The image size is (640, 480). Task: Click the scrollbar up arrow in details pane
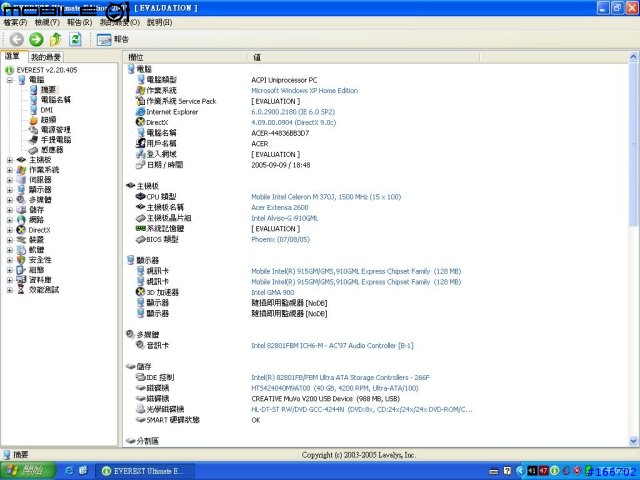point(633,57)
